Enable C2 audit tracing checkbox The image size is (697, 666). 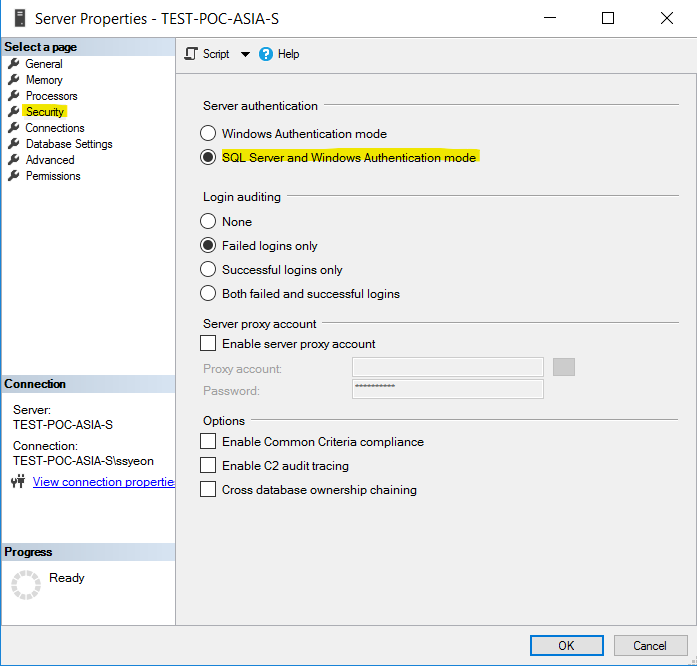[208, 465]
